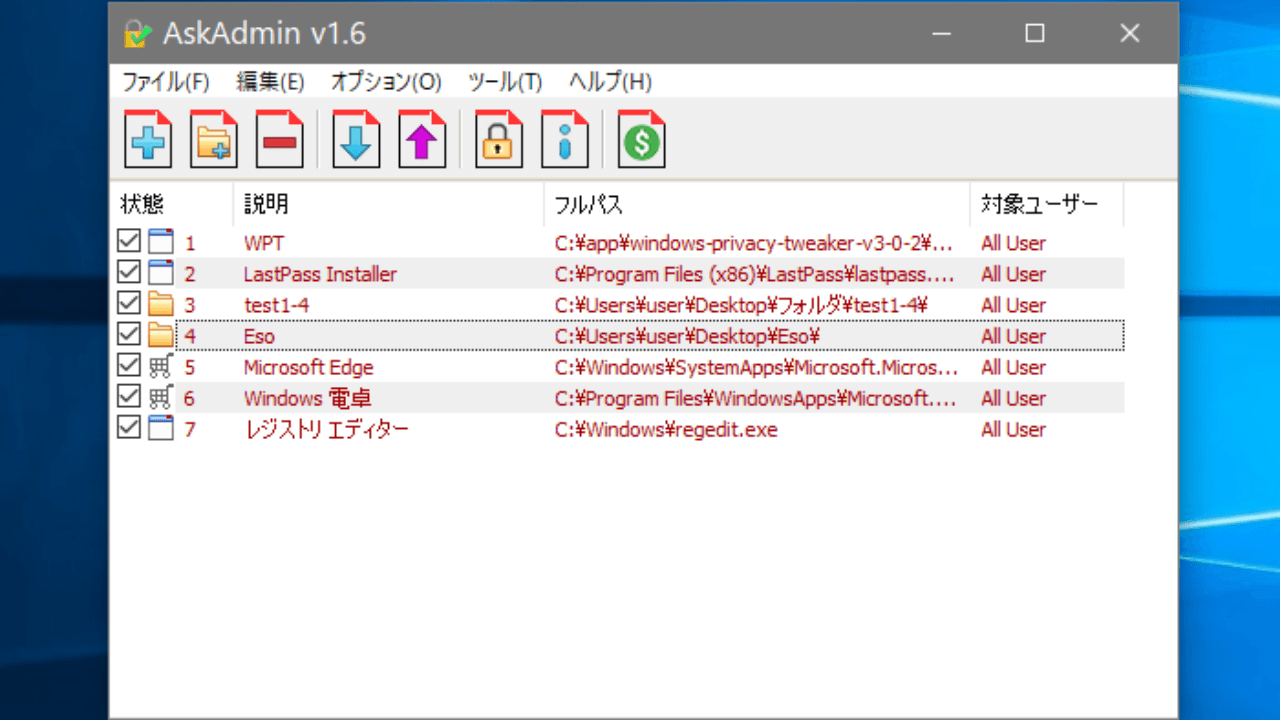
Task: Open the ファイル(F) menu
Action: pos(166,82)
